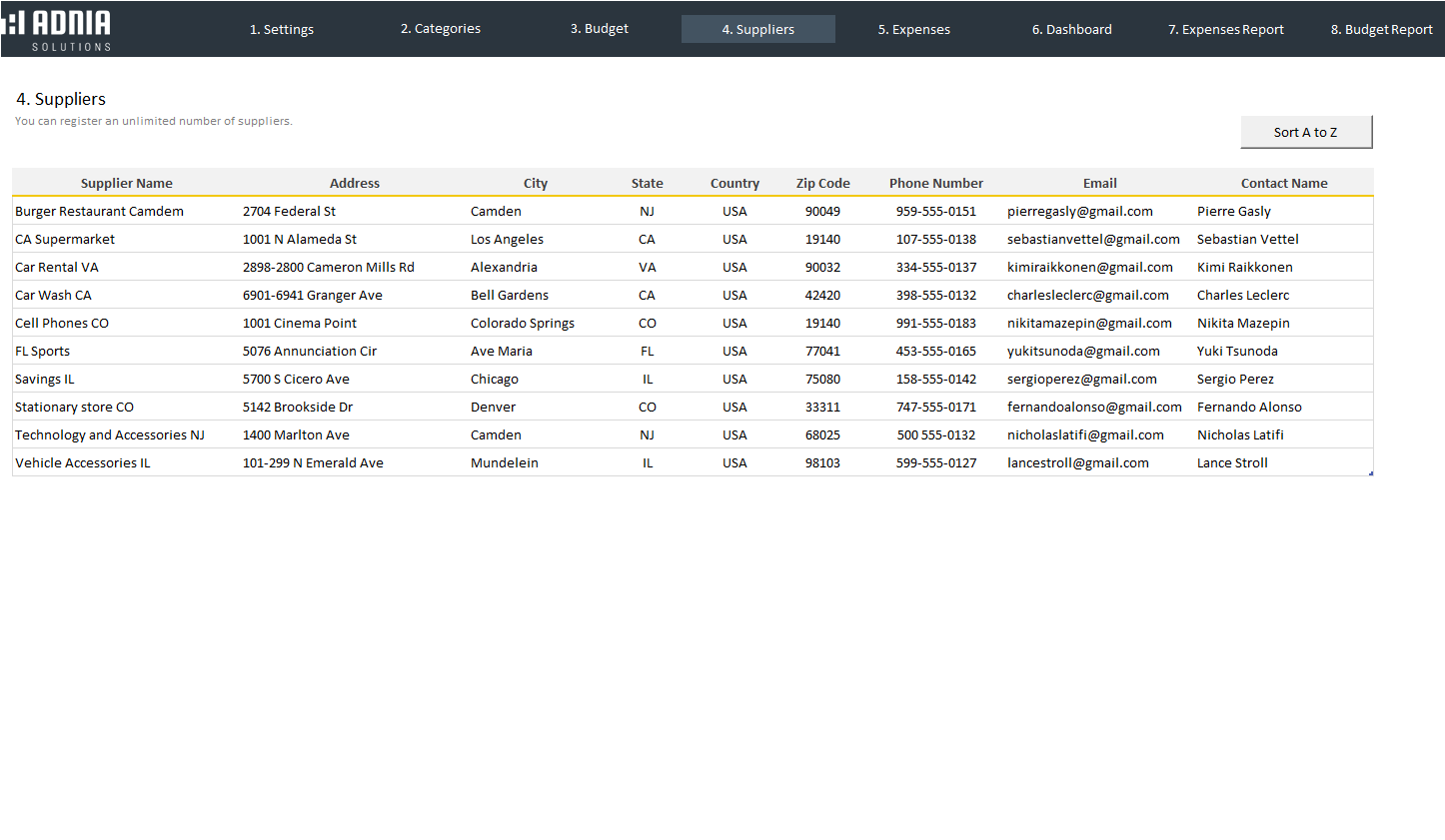Select zip code cell 33311
This screenshot has width=1445, height=840.
coord(822,407)
